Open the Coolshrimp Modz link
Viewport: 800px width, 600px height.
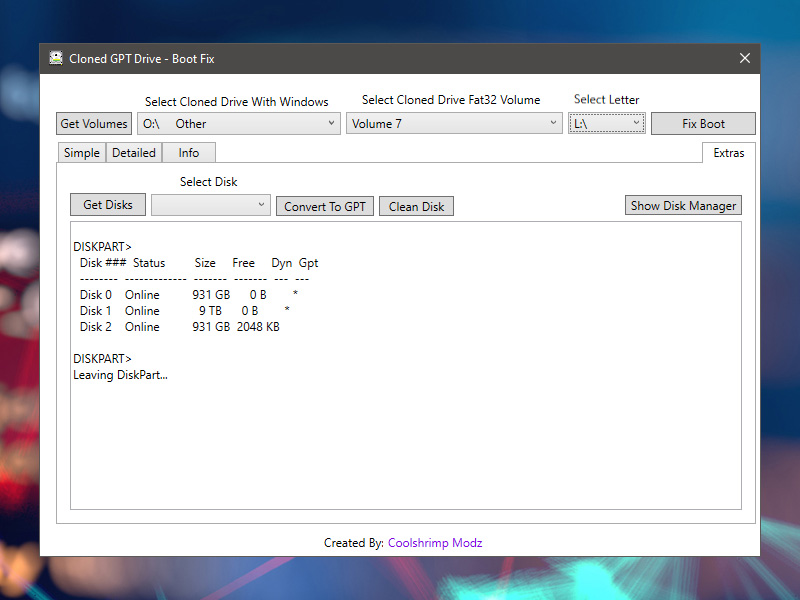tap(435, 543)
